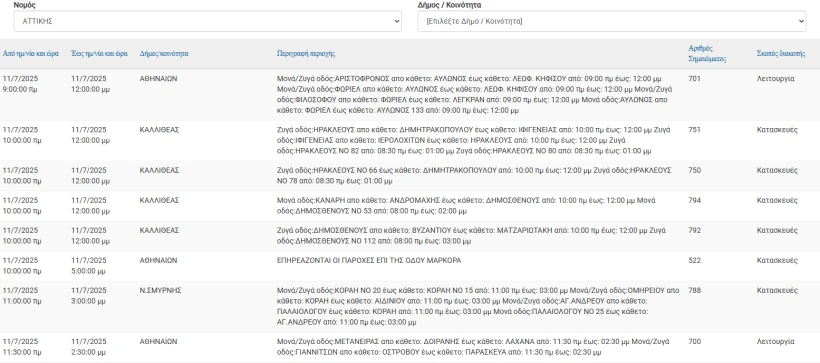Screen dimensions: 820x363
Task: Click description starting 'Μονά οδός:ΚΑΝΑΡΗ'
Action: (466, 206)
